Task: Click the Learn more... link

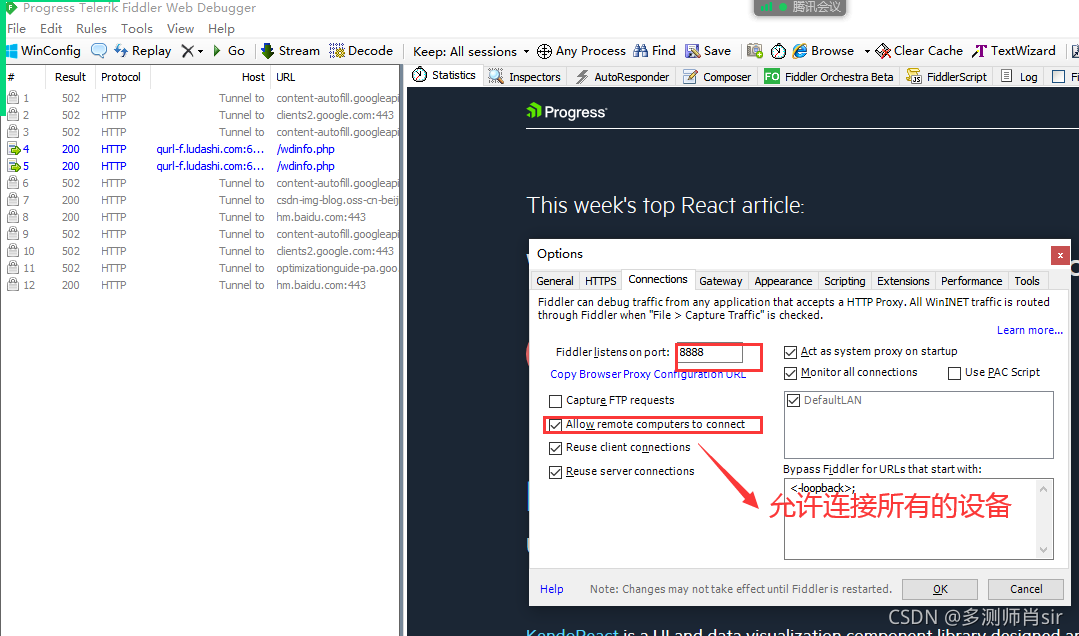Action: click(x=1029, y=330)
